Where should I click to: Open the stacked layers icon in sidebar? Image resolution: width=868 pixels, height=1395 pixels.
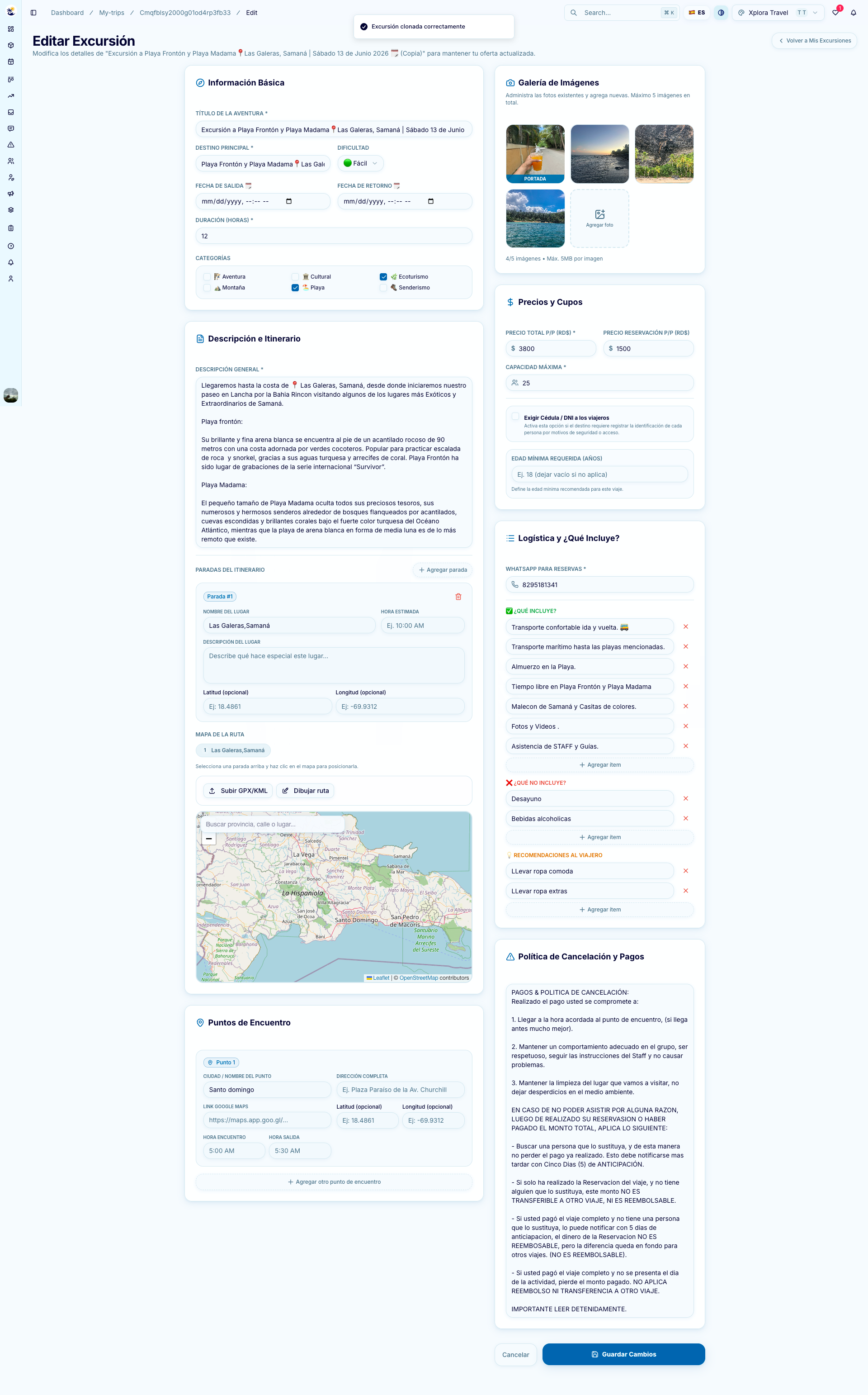11,209
